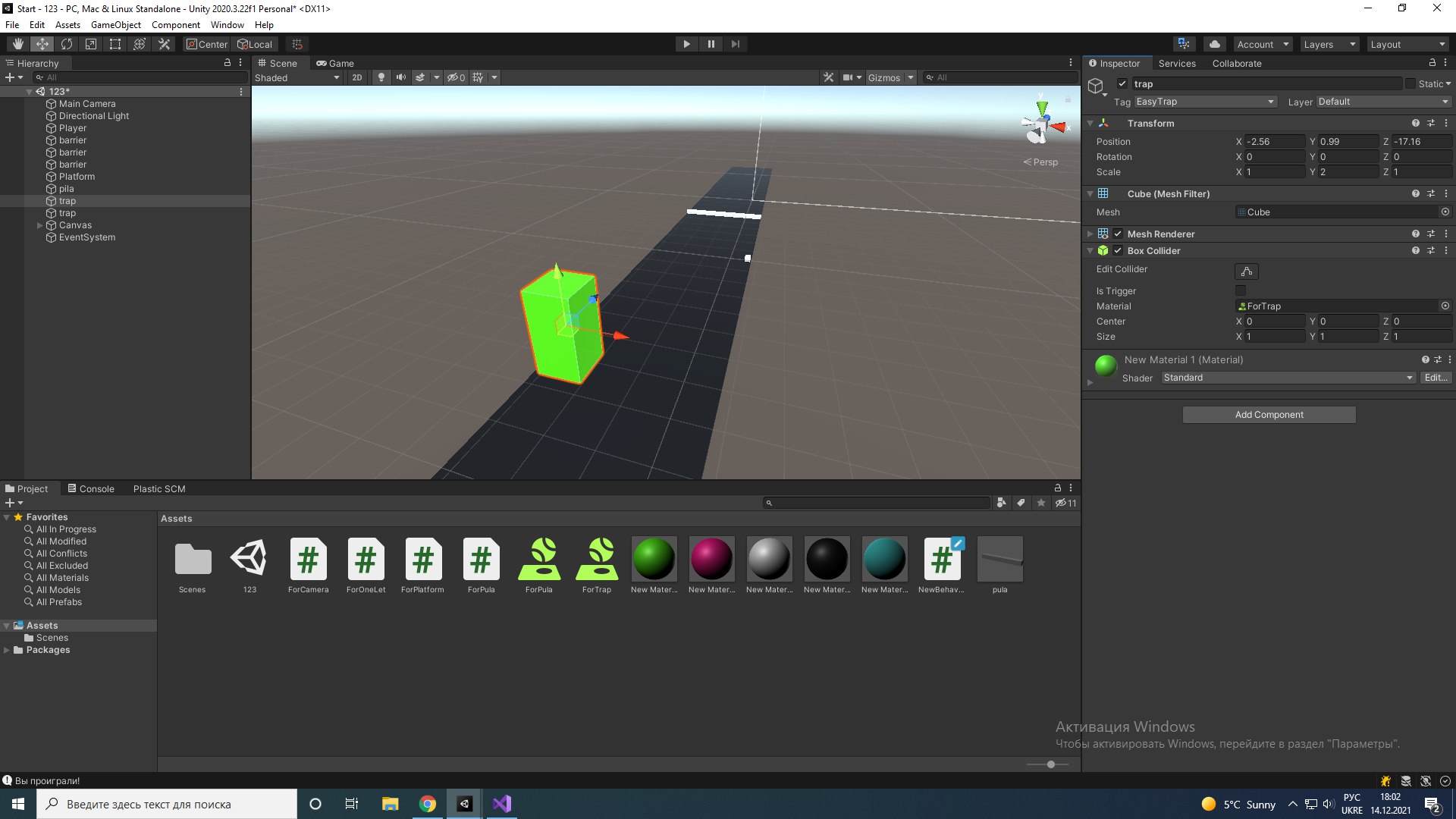Open cloud services icon in toolbar

coord(1215,44)
